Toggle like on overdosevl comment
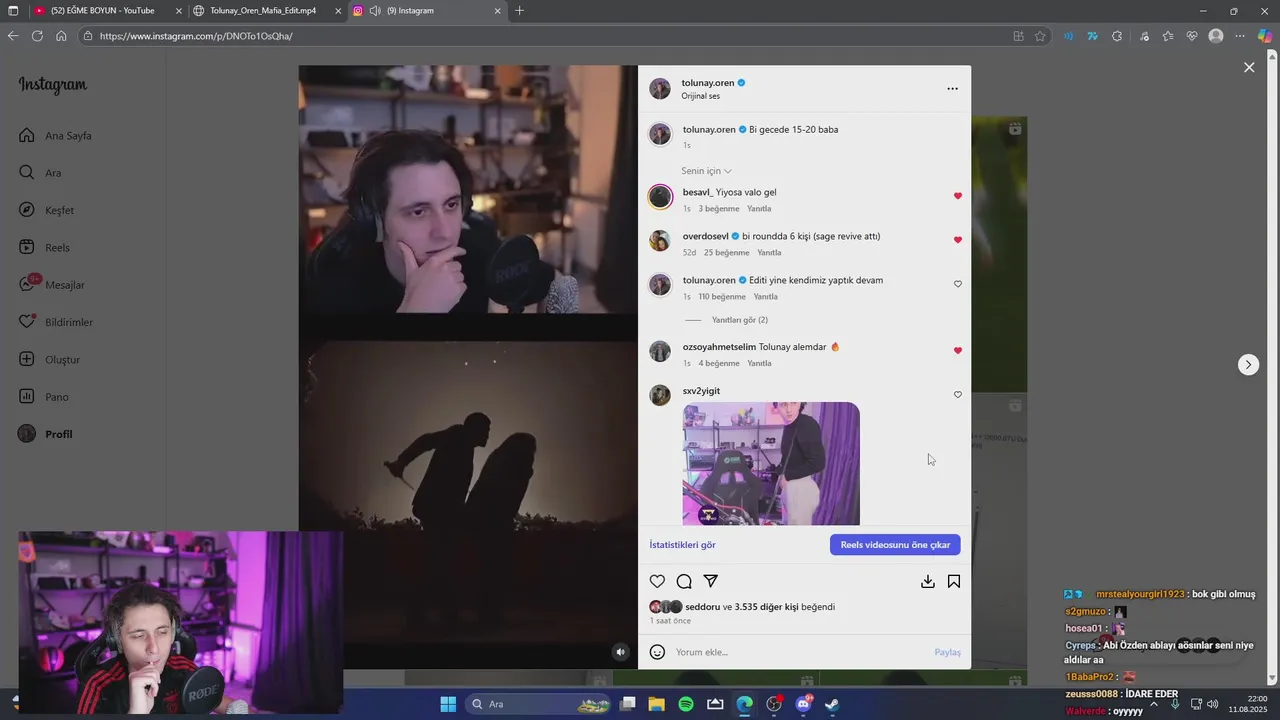 [x=957, y=240]
